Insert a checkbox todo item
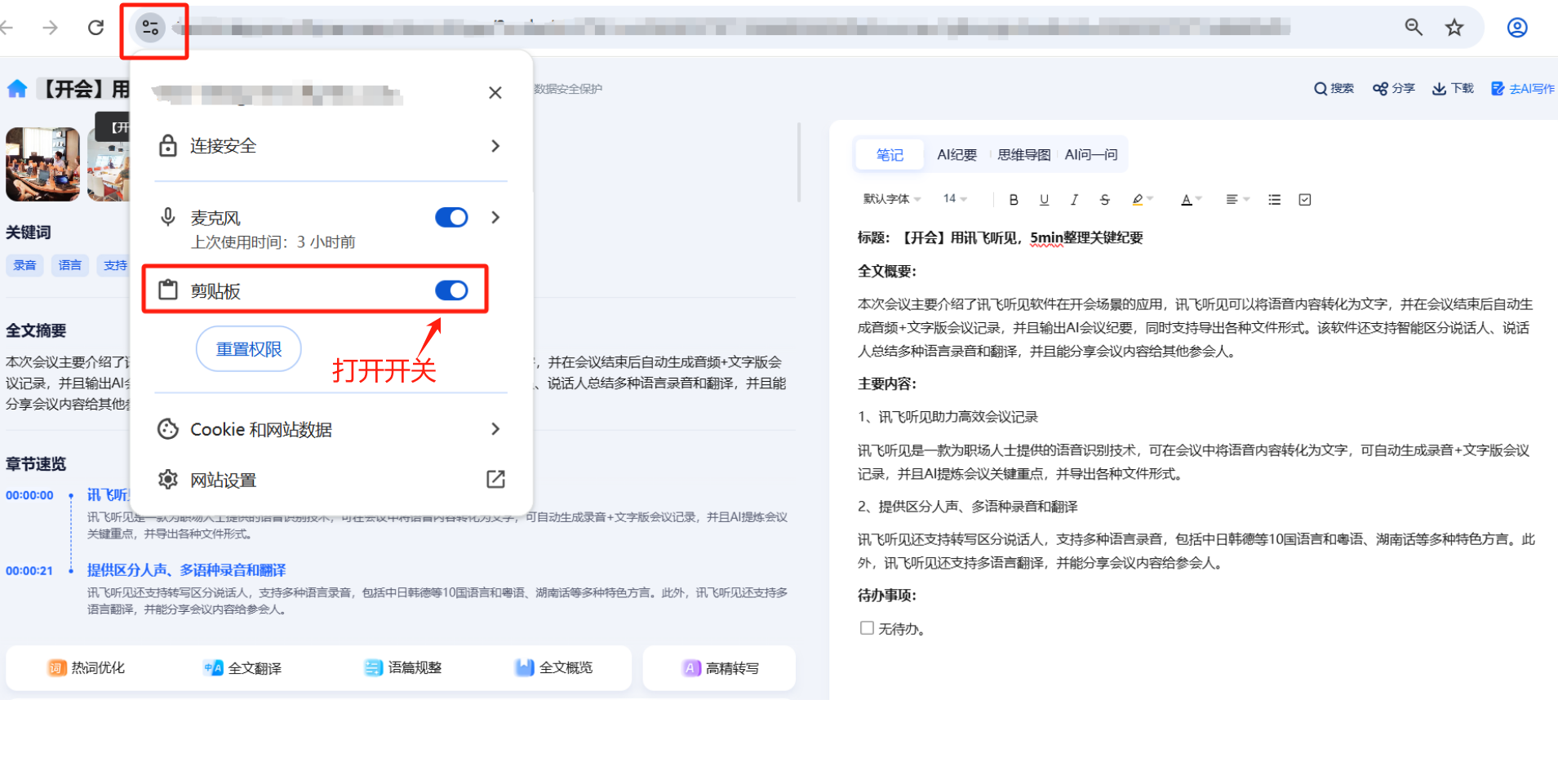This screenshot has width=1558, height=784. 1305,200
